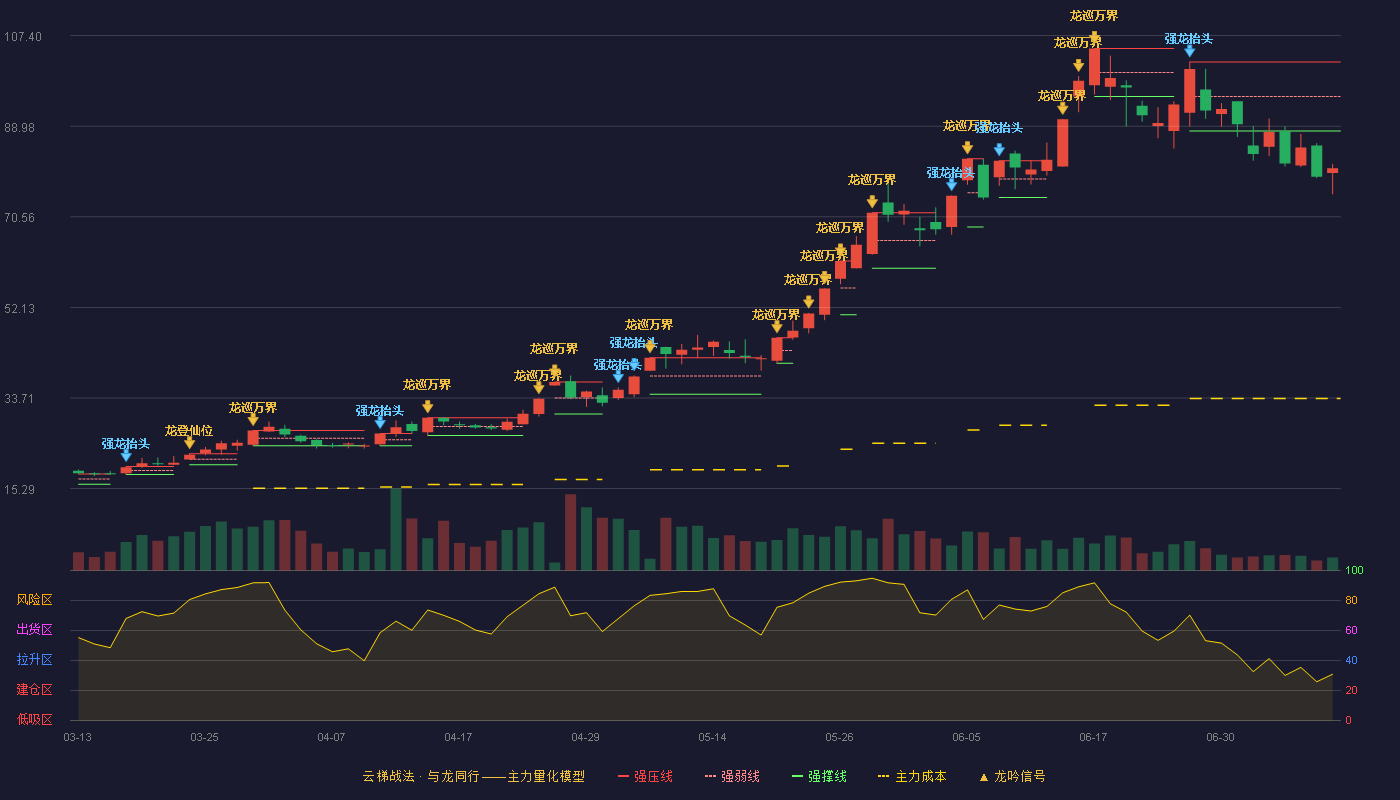Click the 03-13 date label
Viewport: 1400px width, 800px height.
(x=78, y=737)
